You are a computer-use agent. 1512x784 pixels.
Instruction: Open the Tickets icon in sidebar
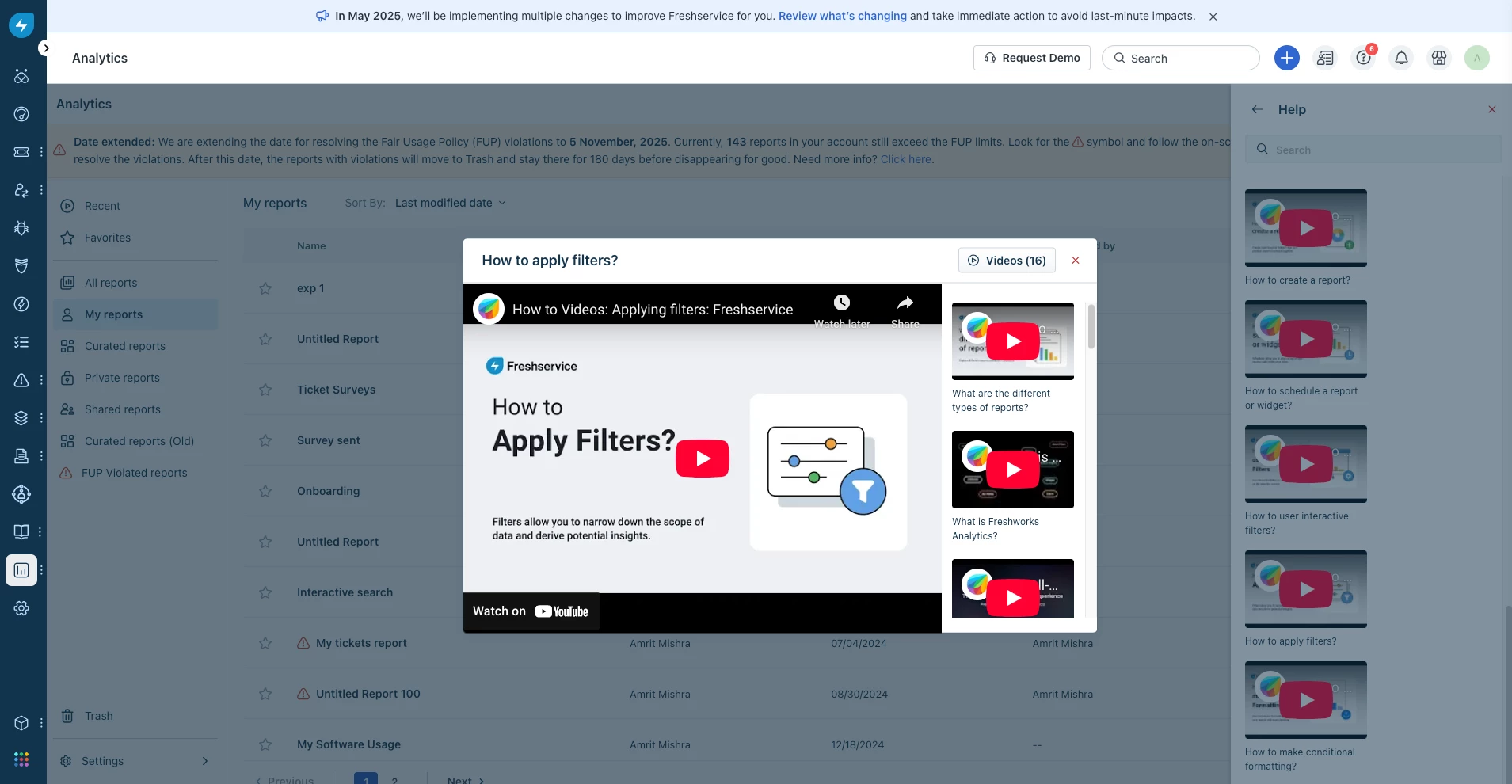coord(21,152)
